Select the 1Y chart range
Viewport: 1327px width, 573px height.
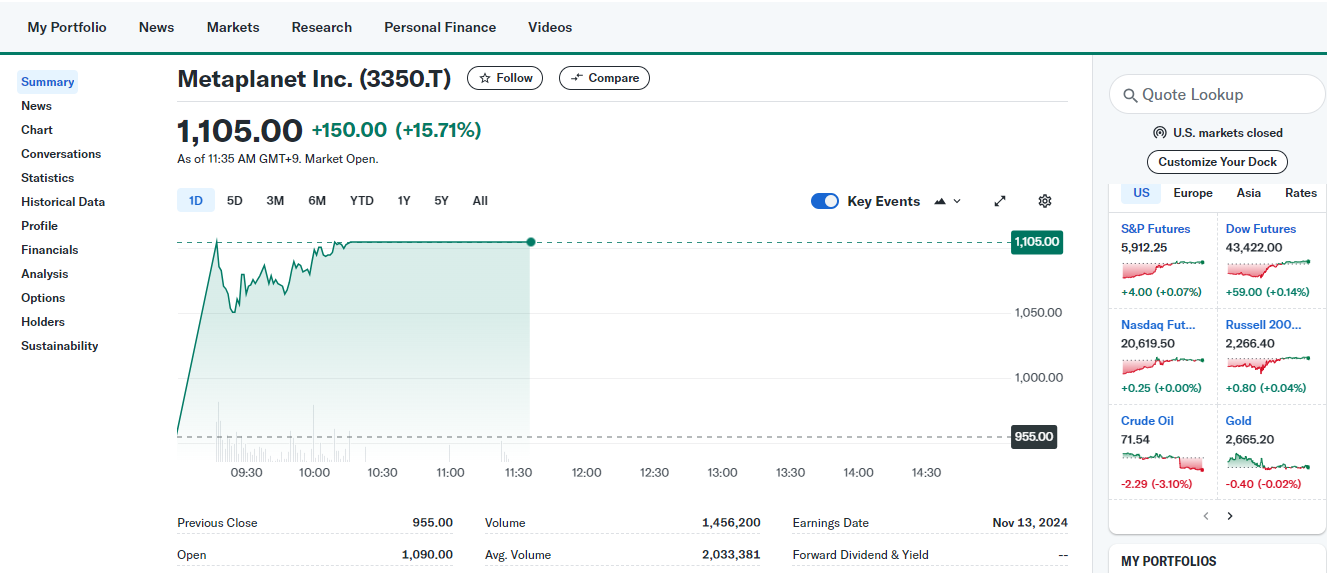[x=404, y=201]
